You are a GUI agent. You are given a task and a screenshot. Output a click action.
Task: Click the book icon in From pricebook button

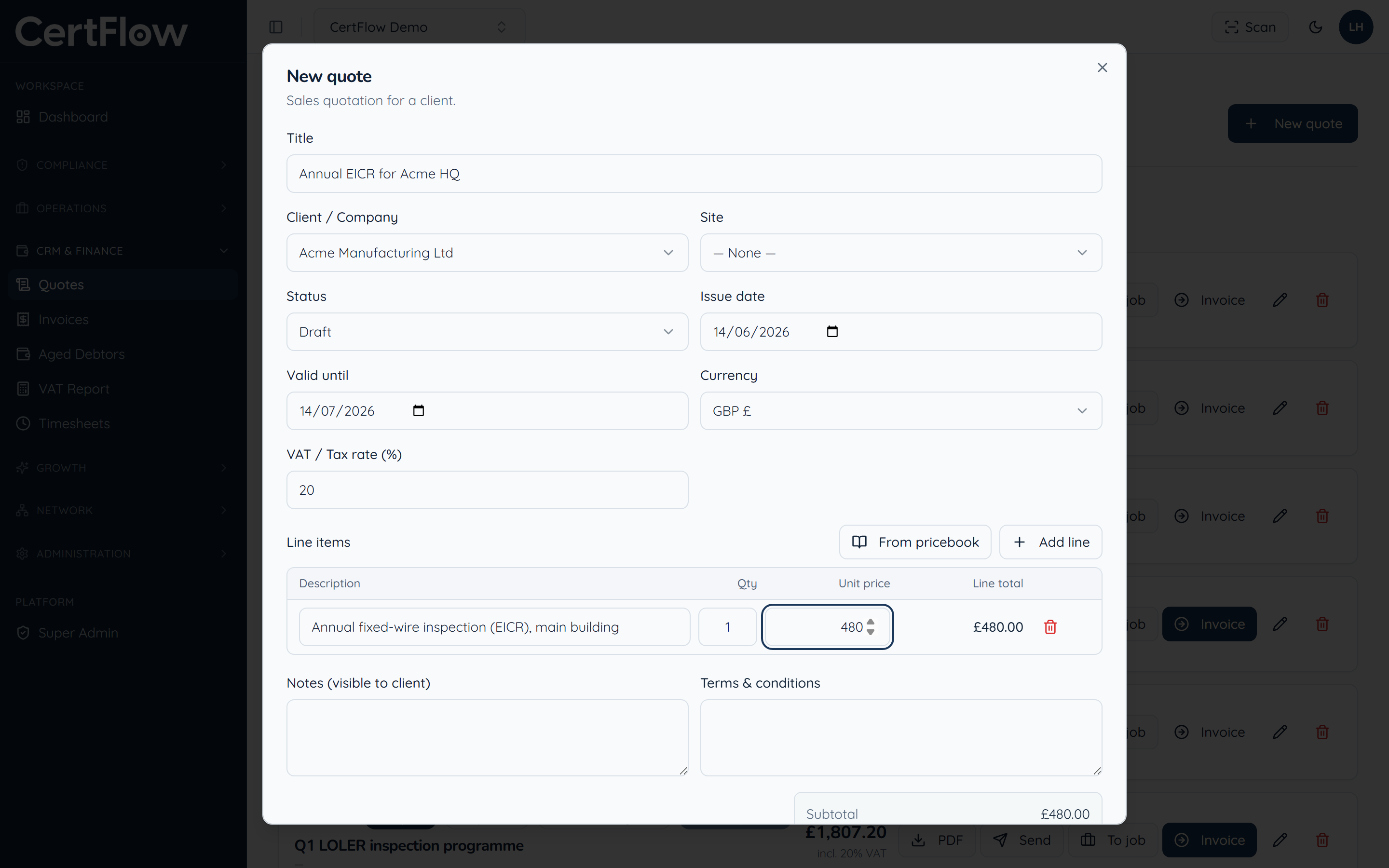click(x=859, y=542)
